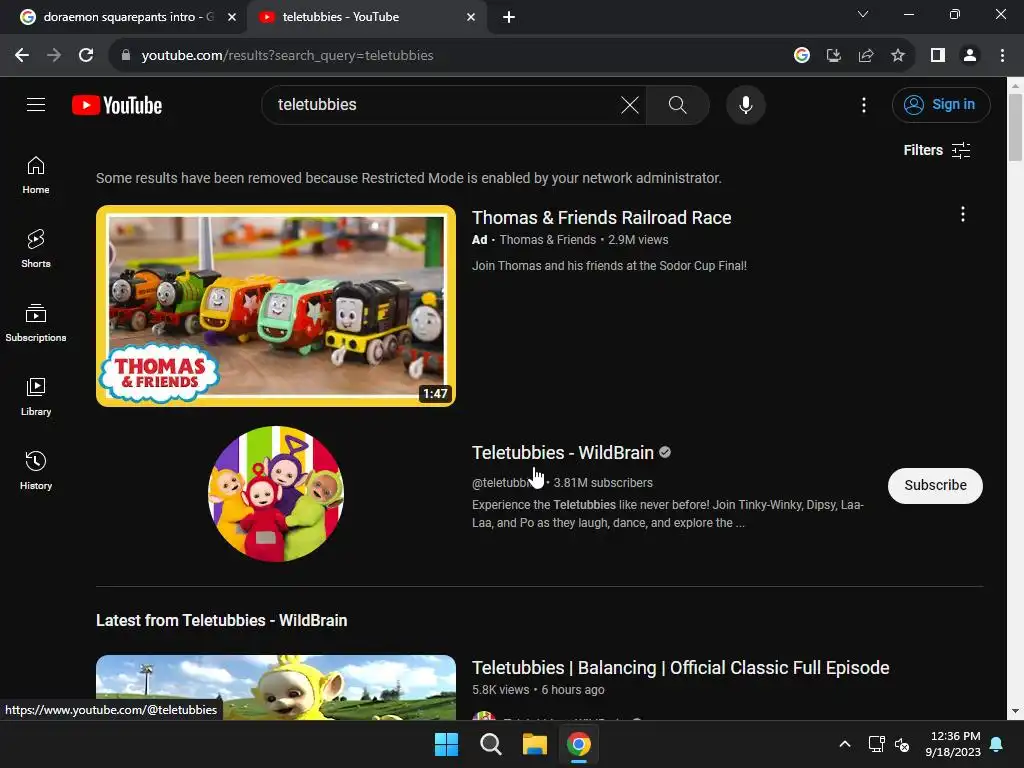Open the Windows Start menu
Viewport: 1024px width, 768px height.
(447, 744)
